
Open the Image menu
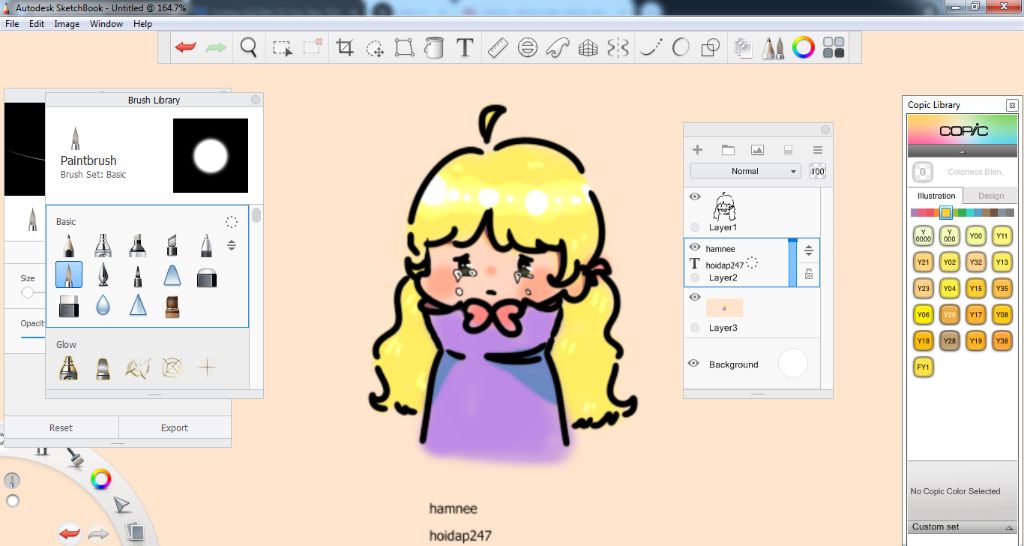point(67,24)
